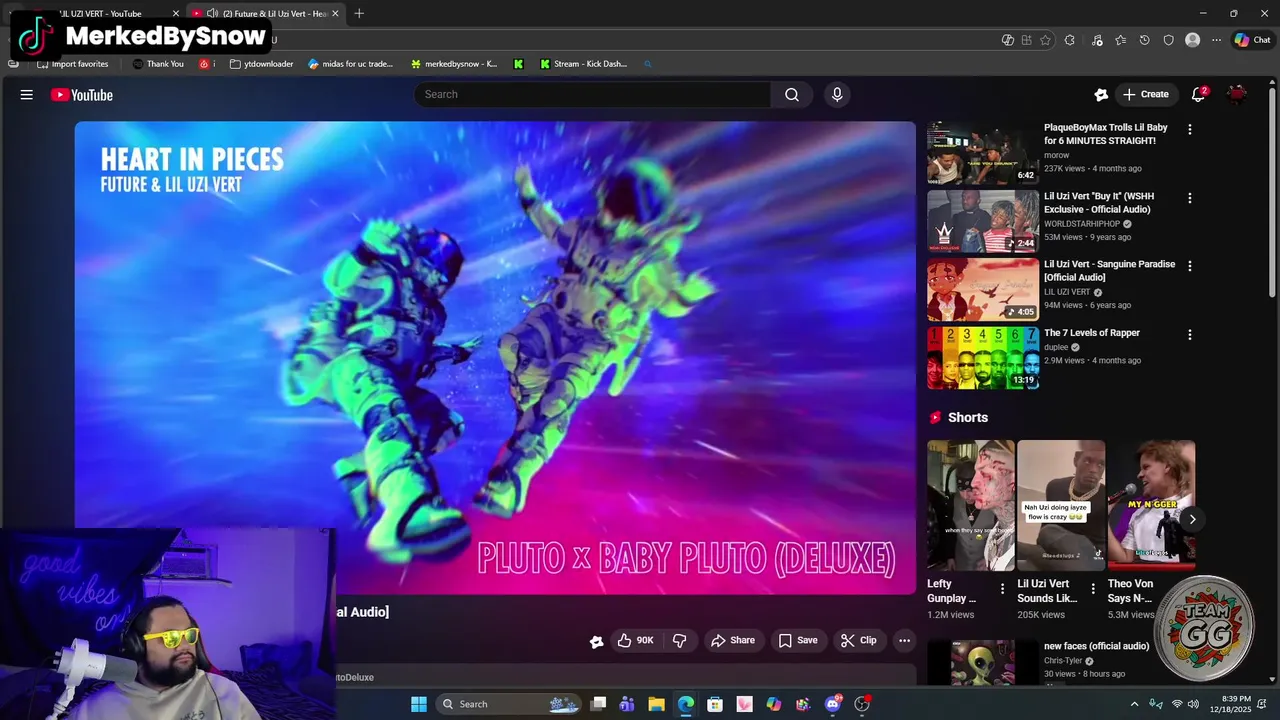Open options for Lil Uzi Vert Sounds Like short
The image size is (1280, 720).
click(1092, 589)
